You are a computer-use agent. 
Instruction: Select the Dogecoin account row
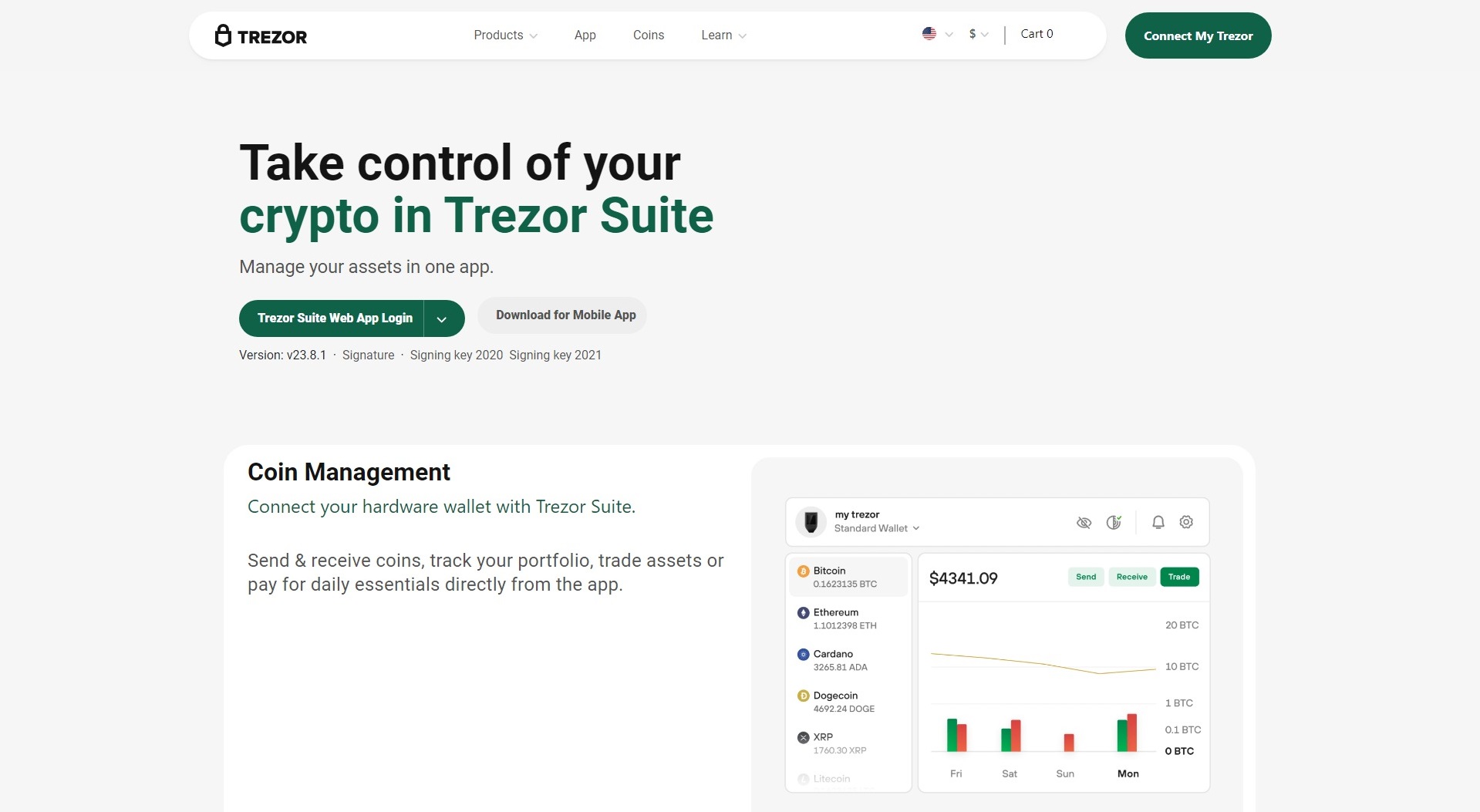coord(848,702)
